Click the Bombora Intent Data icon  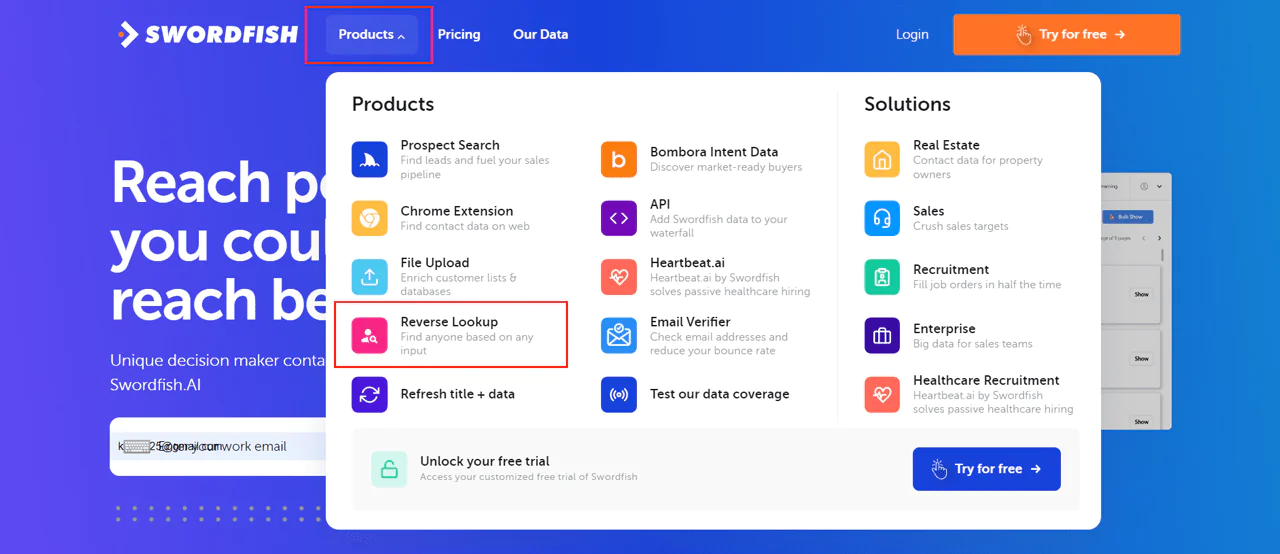click(x=619, y=159)
